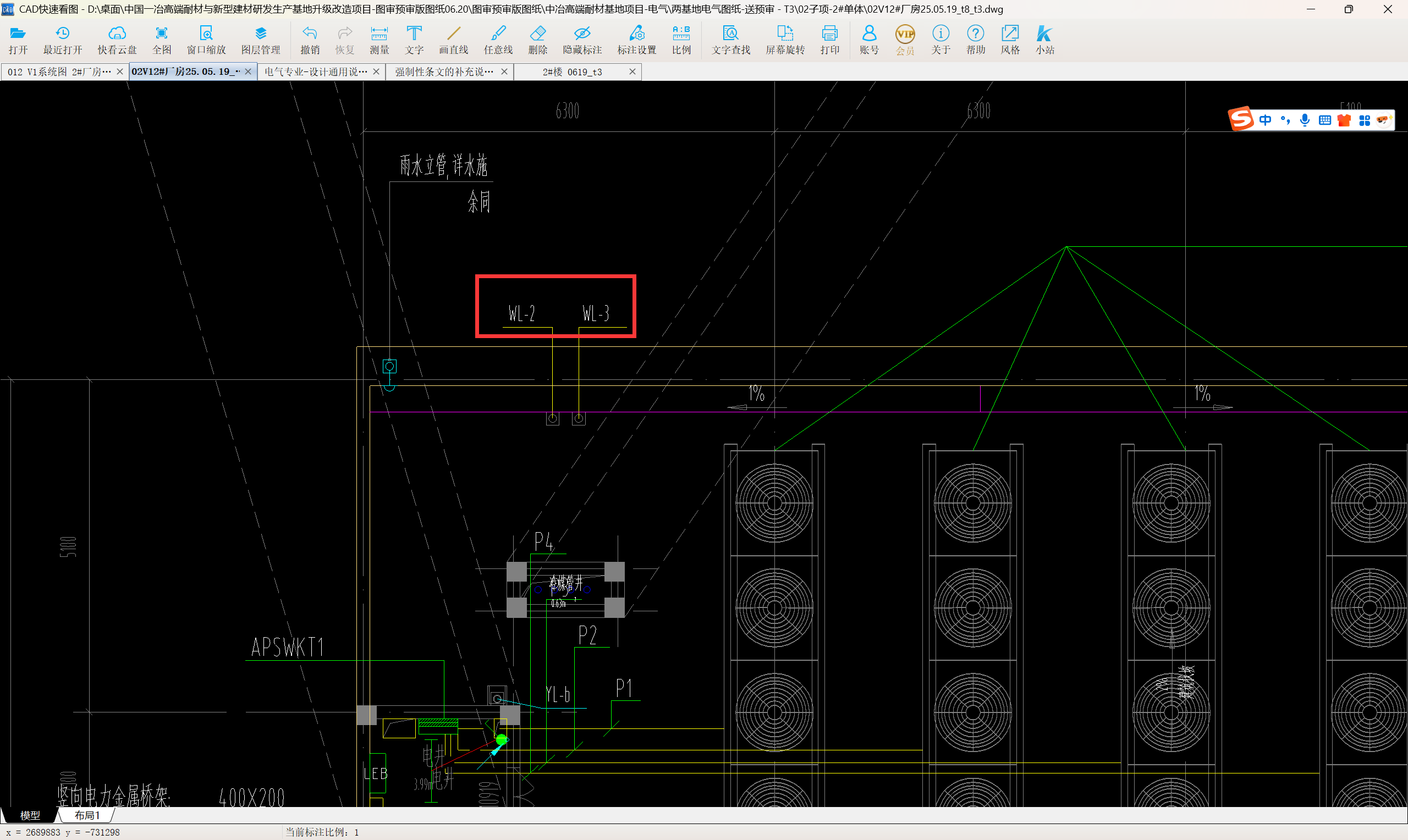The image size is (1408, 840).
Task: Click the 400X200 dimension text
Action: 252,798
